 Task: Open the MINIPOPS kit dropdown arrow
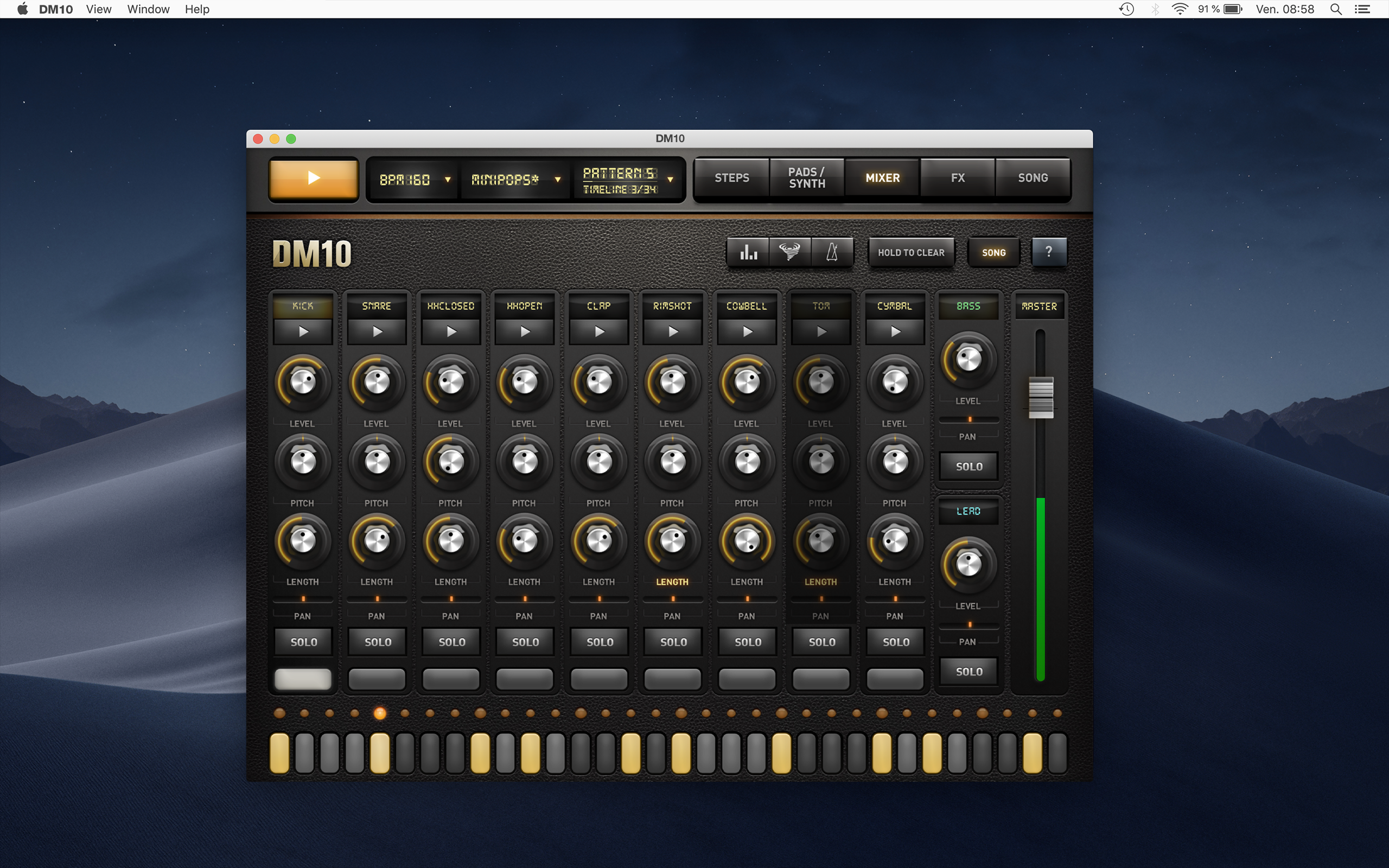pos(557,180)
